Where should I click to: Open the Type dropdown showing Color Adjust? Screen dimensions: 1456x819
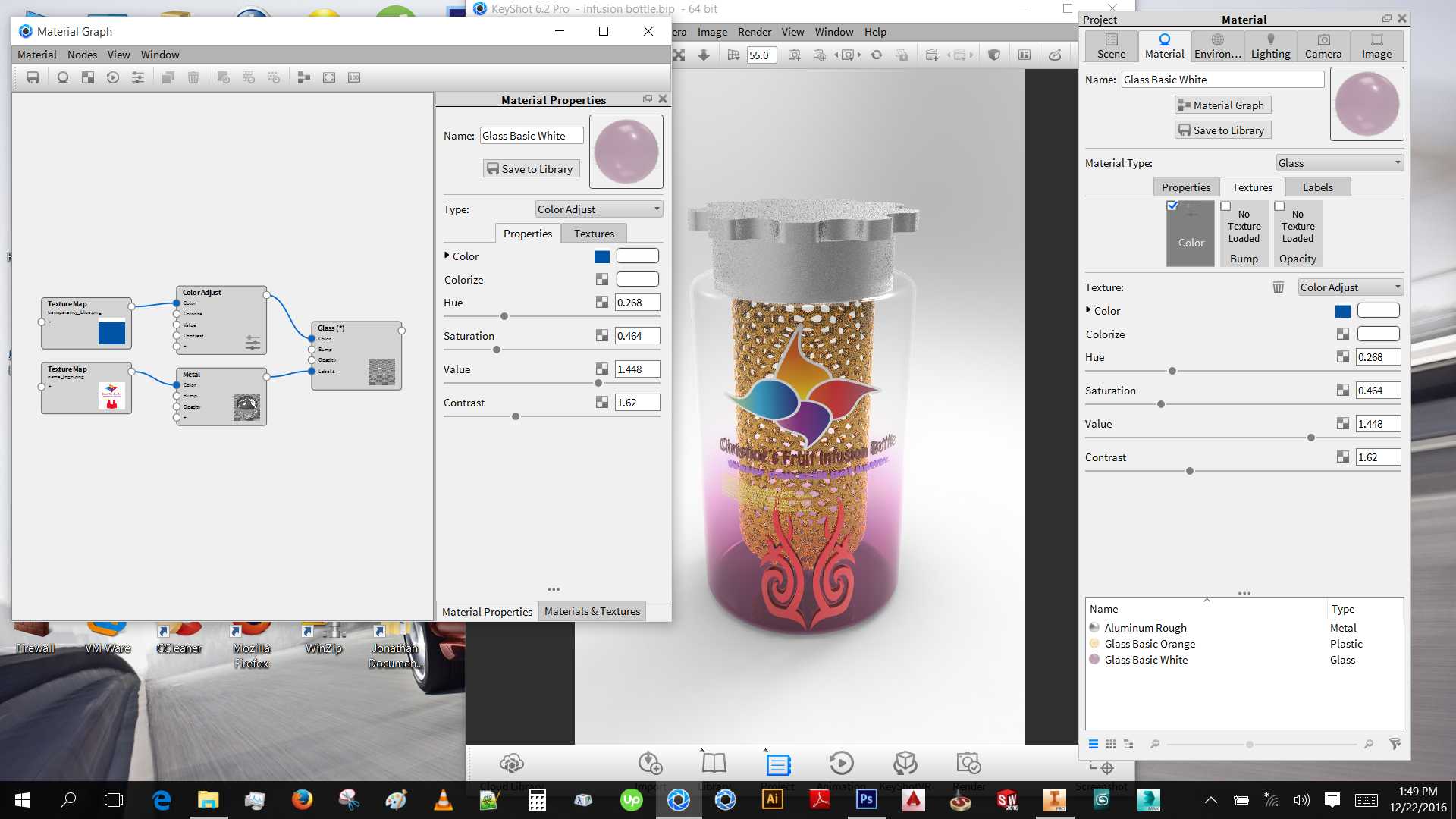point(599,209)
